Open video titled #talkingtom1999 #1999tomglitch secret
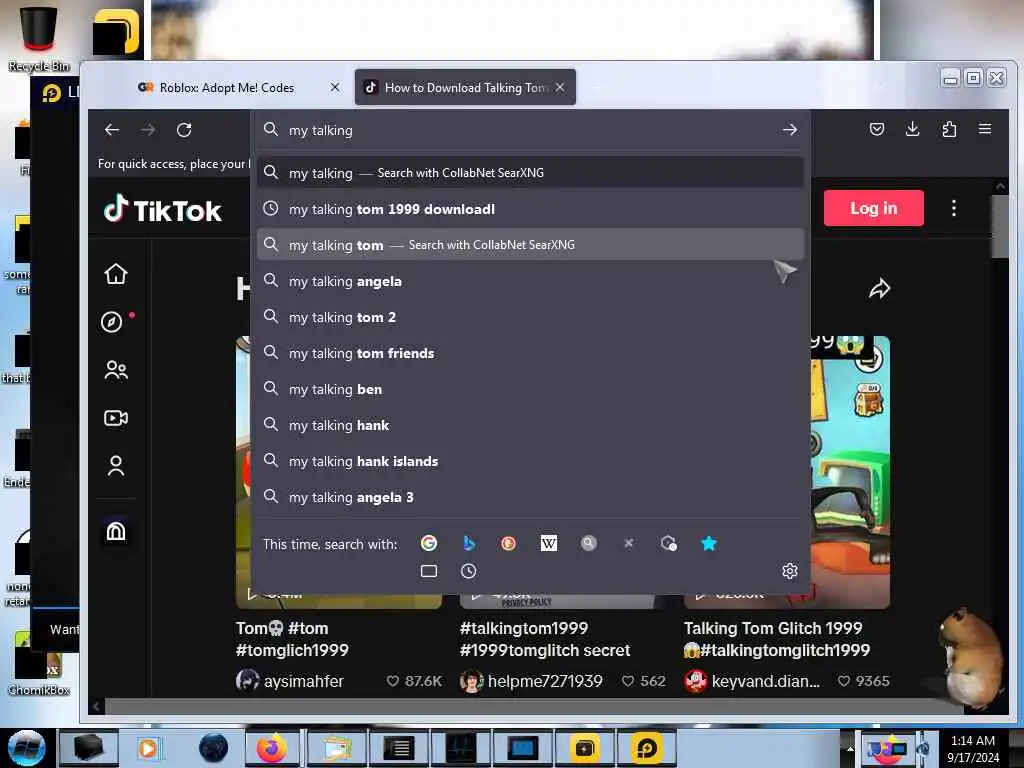Screen dimensions: 1024x768 click(545, 639)
